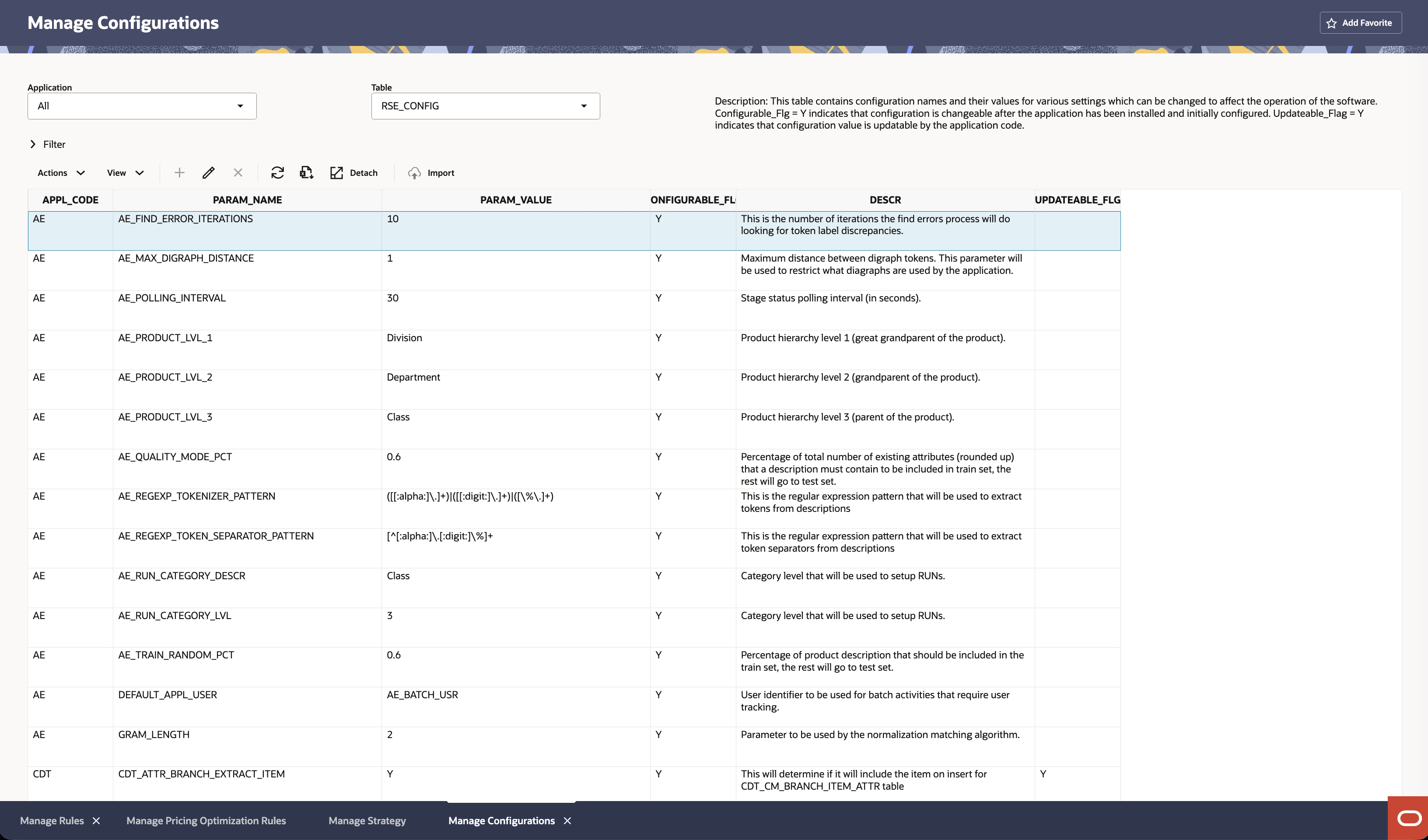Viewport: 1428px width, 840px height.
Task: Click the Import button
Action: (x=431, y=173)
